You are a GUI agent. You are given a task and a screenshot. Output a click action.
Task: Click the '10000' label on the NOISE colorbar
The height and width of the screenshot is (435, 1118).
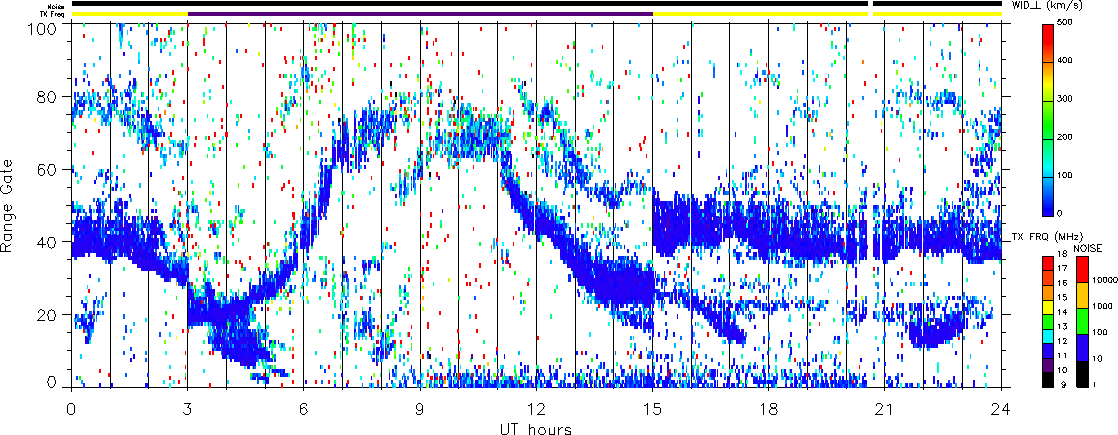(x=1104, y=280)
